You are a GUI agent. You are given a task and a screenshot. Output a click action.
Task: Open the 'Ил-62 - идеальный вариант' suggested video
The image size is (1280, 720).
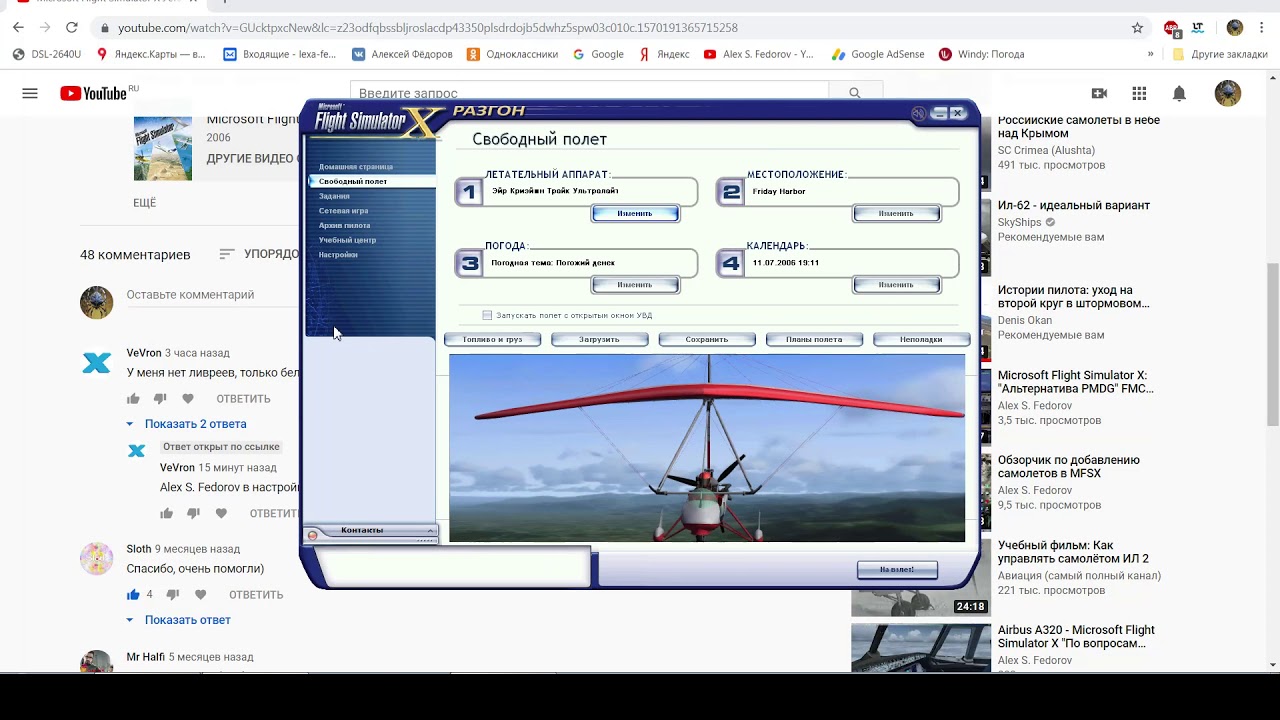tap(1073, 205)
